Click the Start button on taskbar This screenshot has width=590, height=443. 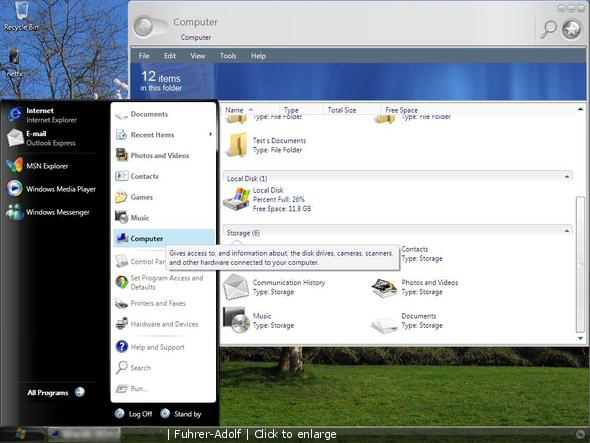pyautogui.click(x=21, y=434)
